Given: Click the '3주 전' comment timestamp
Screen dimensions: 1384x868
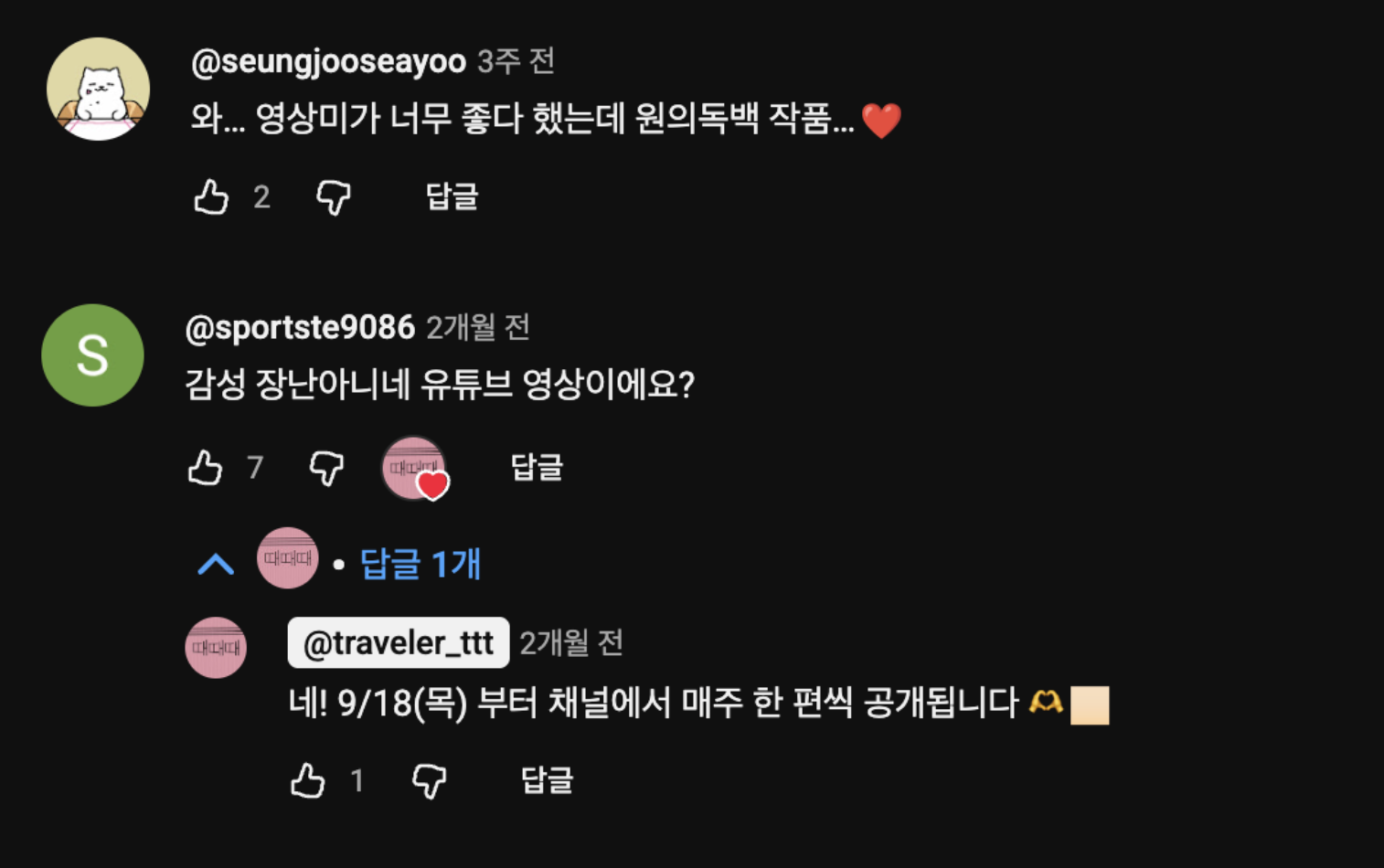Looking at the screenshot, I should click(x=516, y=61).
